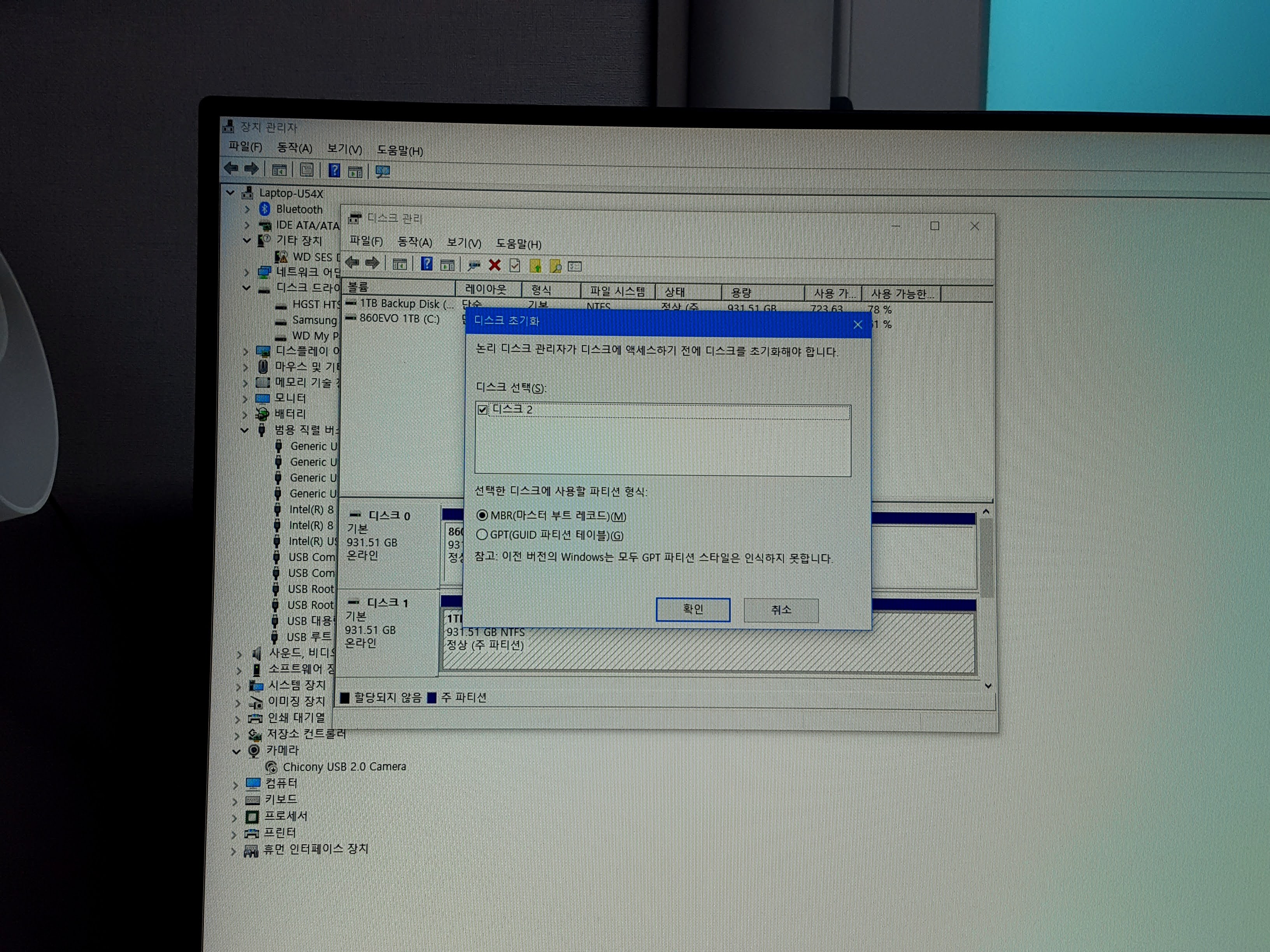This screenshot has width=1270, height=952.
Task: Click 주 파티션 blue legend swatch
Action: [432, 698]
